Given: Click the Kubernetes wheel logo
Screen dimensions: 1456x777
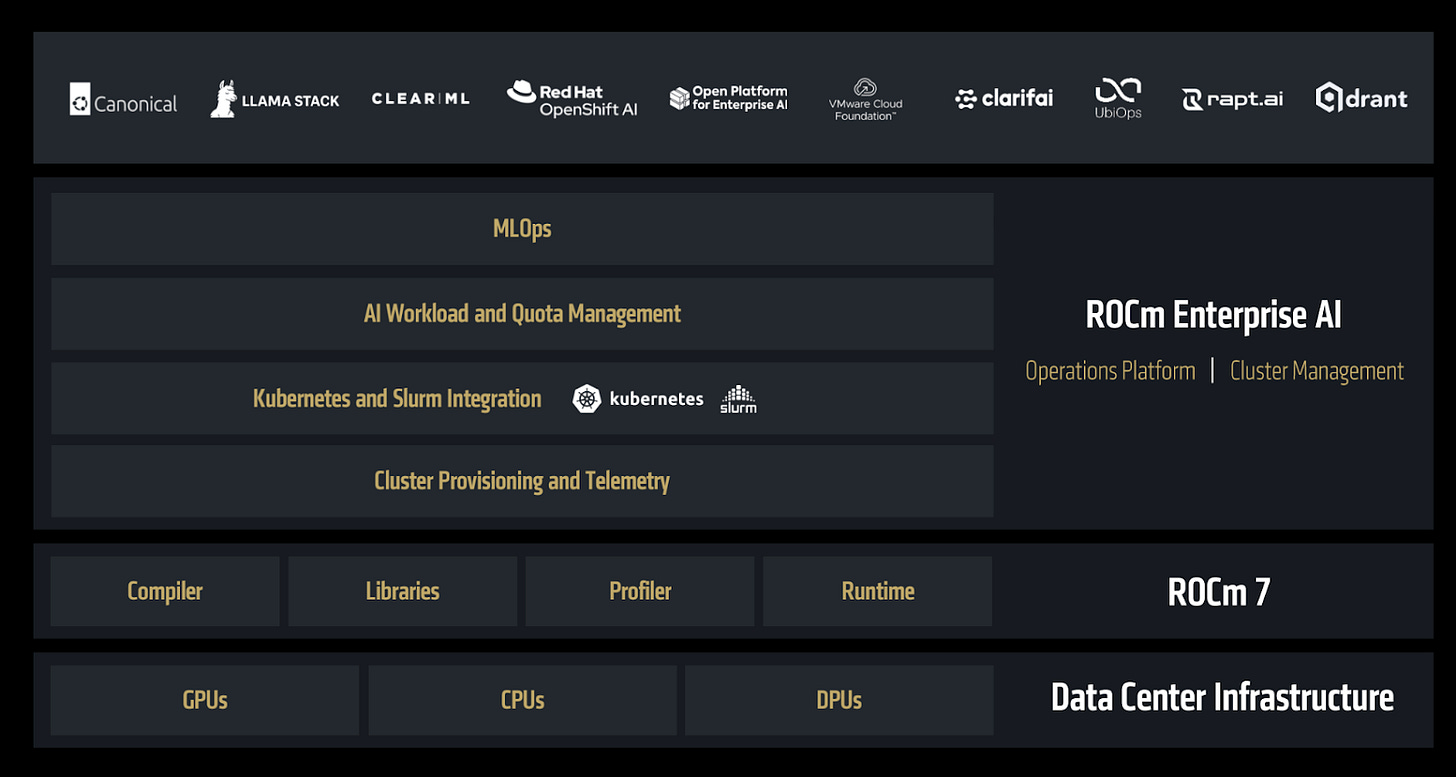Looking at the screenshot, I should tap(587, 398).
